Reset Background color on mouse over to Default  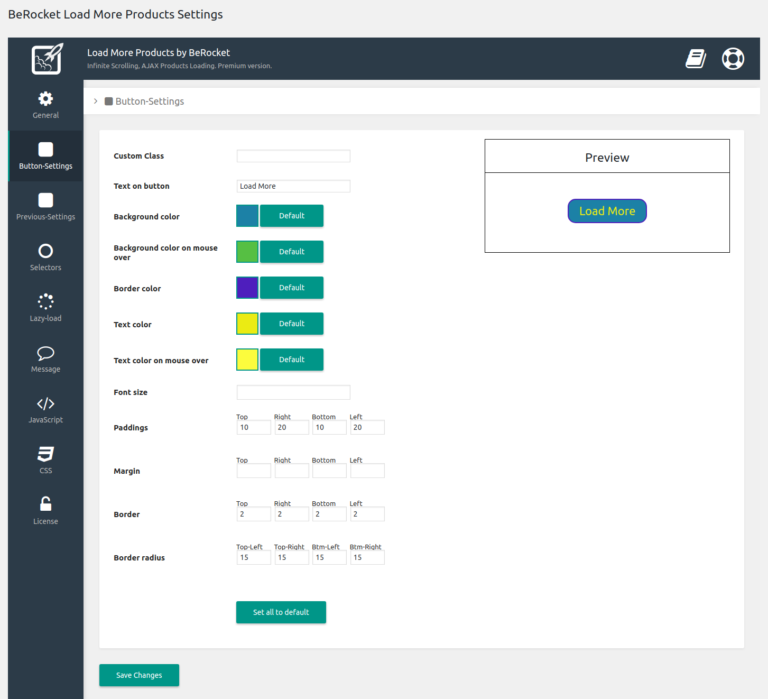[x=291, y=252]
